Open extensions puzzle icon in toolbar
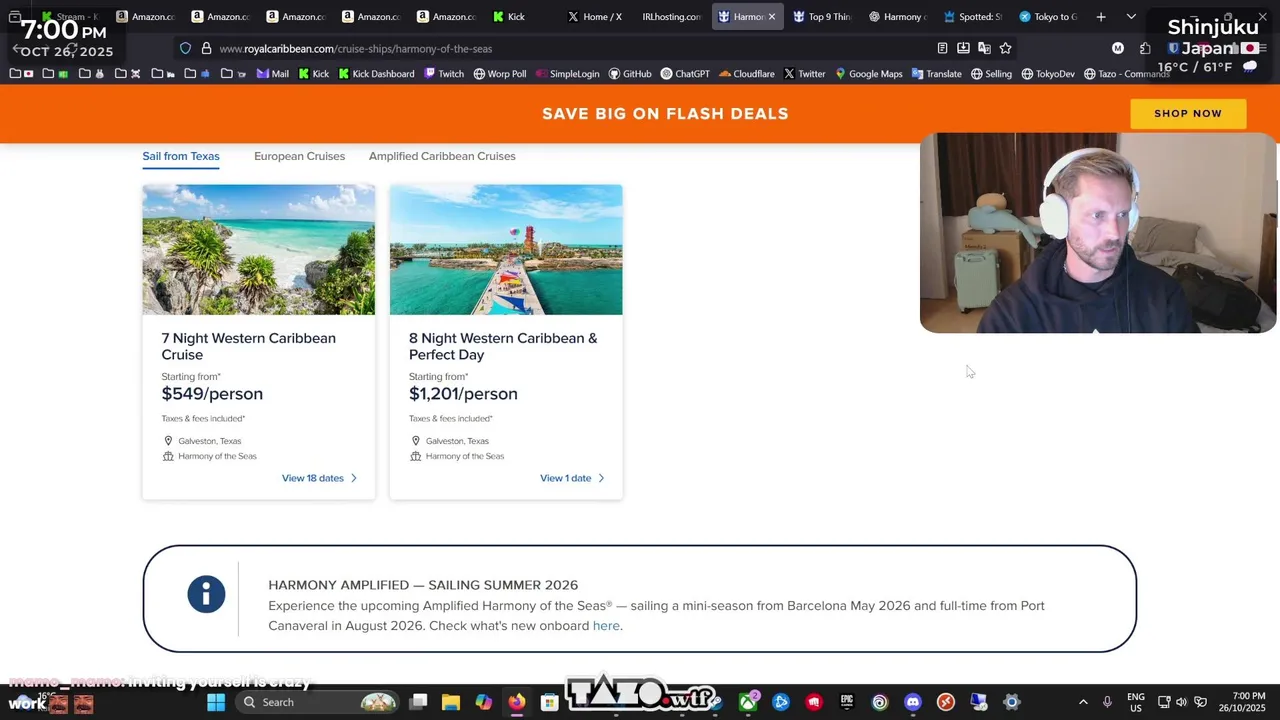 1145,48
